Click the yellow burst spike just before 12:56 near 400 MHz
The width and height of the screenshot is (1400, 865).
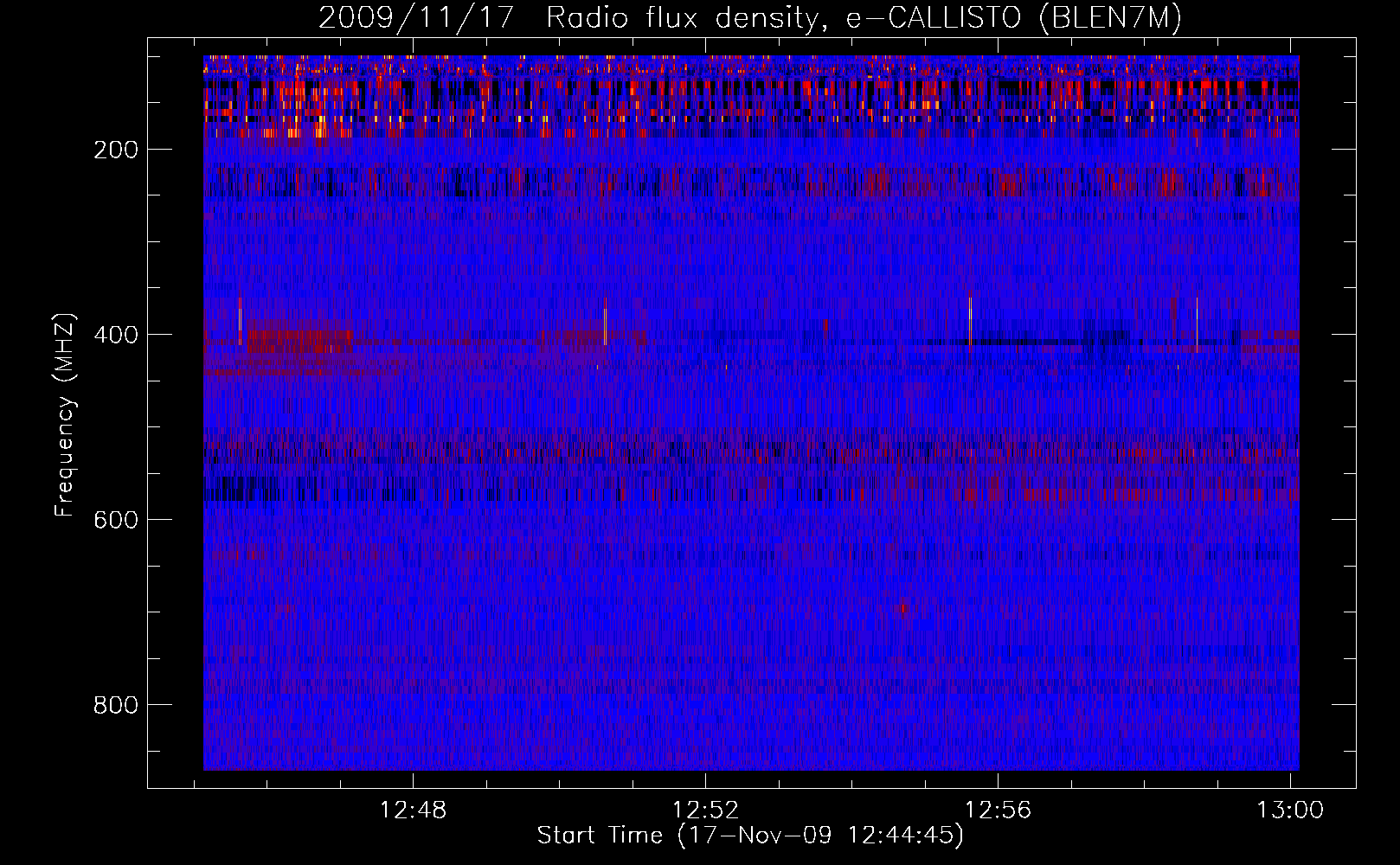tap(971, 320)
